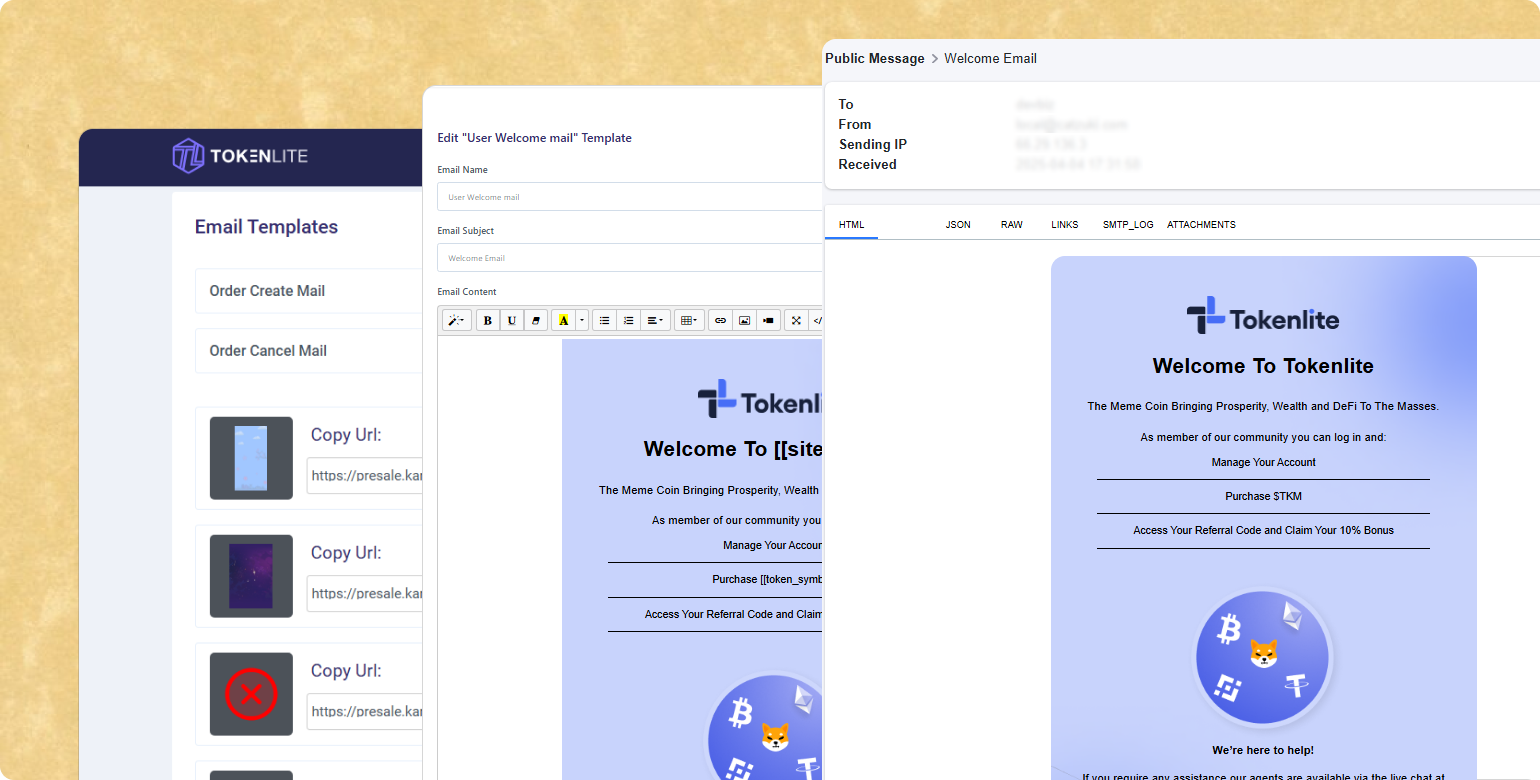Toggle code view icon in the editor toolbar

tap(816, 320)
